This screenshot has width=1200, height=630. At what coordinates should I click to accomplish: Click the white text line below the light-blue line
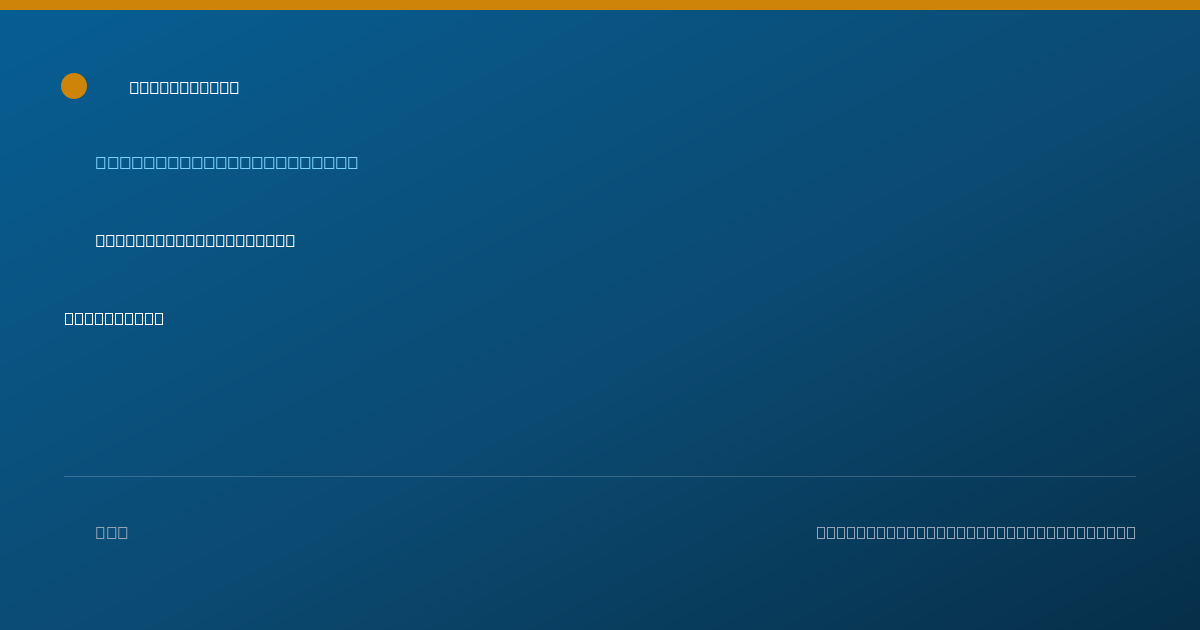(195, 240)
